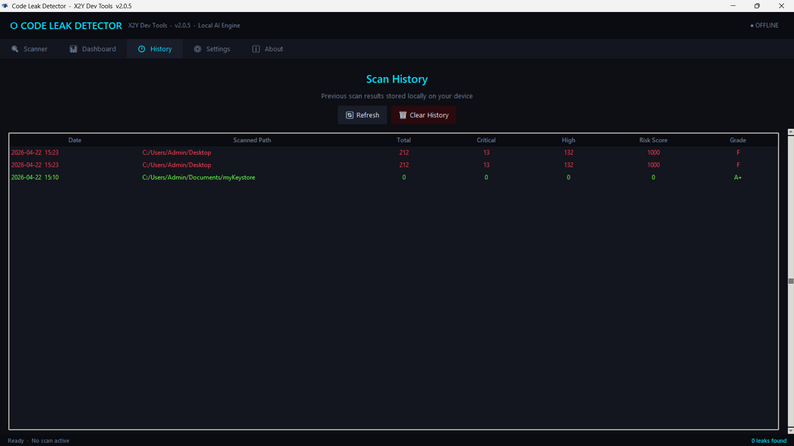This screenshot has height=446, width=794.
Task: Click '0 leaks found' in status bar
Action: [x=769, y=440]
